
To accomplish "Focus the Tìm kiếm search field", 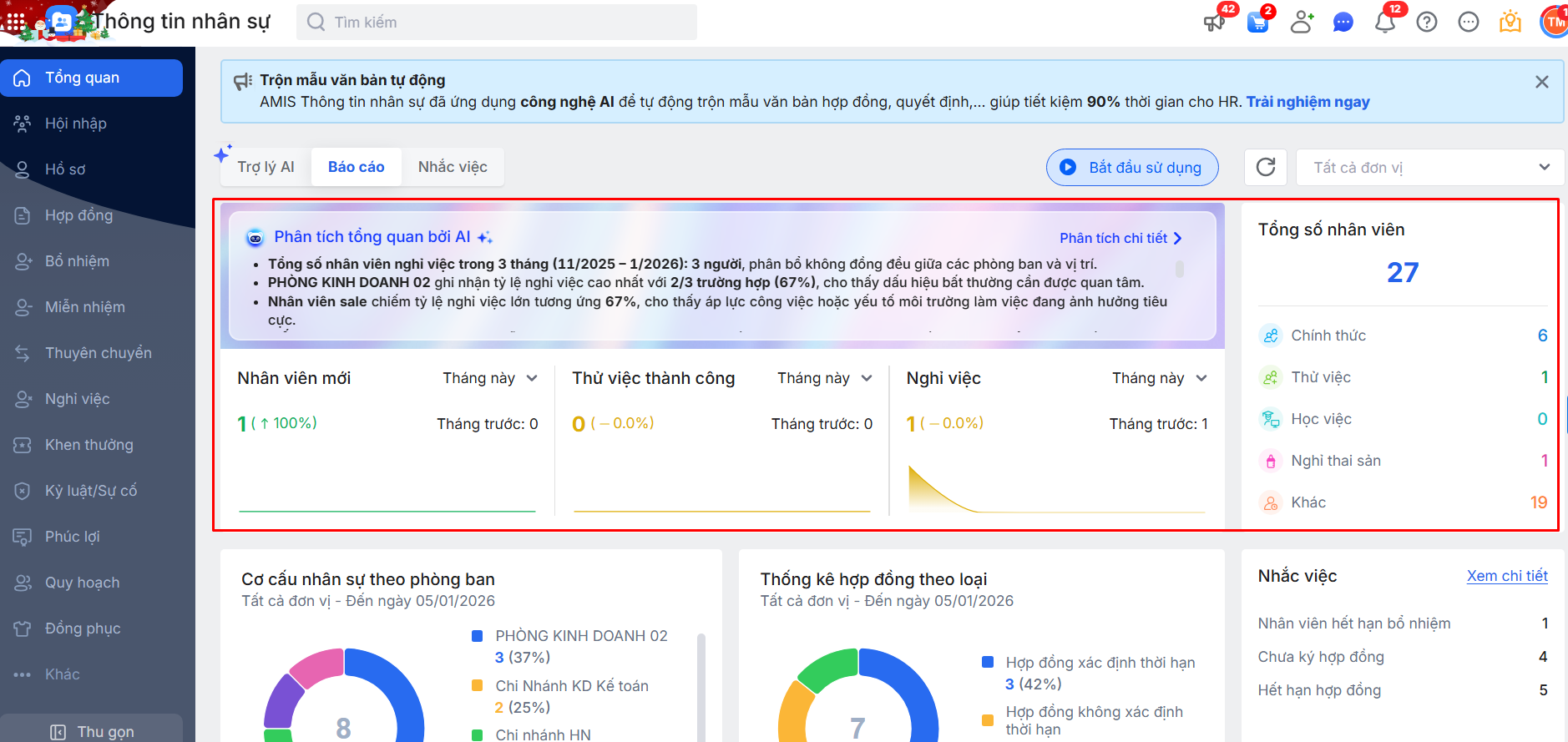I will tap(497, 22).
